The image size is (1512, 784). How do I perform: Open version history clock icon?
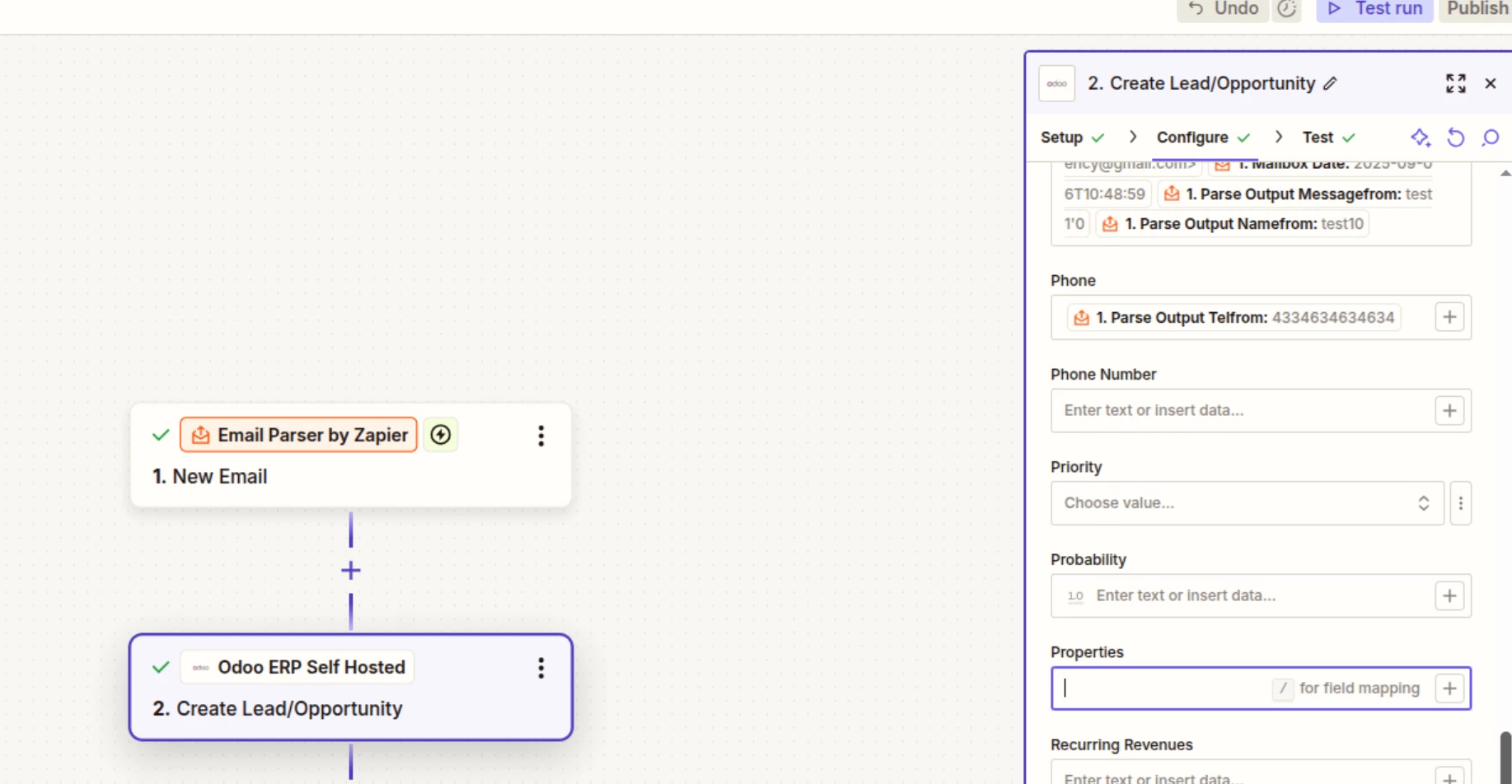(1287, 9)
